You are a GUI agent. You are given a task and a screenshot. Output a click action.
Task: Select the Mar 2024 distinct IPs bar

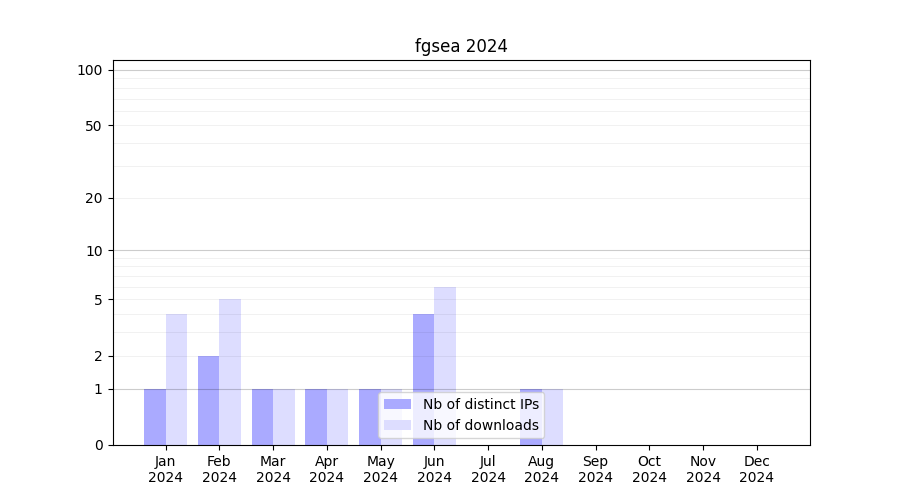click(262, 417)
